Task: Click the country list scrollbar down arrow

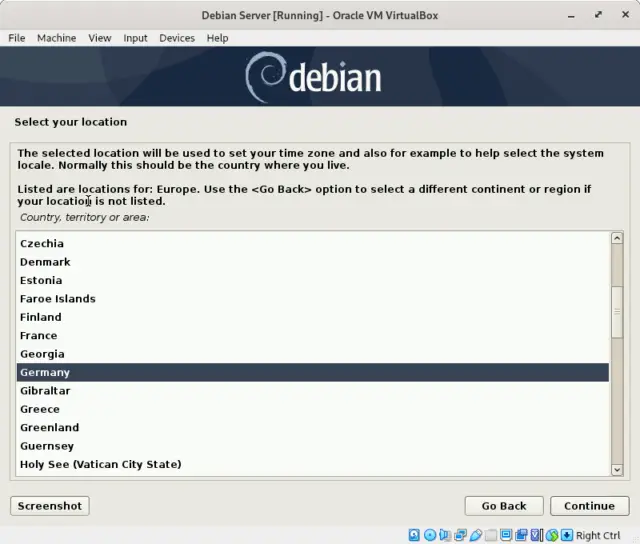Action: (617, 470)
